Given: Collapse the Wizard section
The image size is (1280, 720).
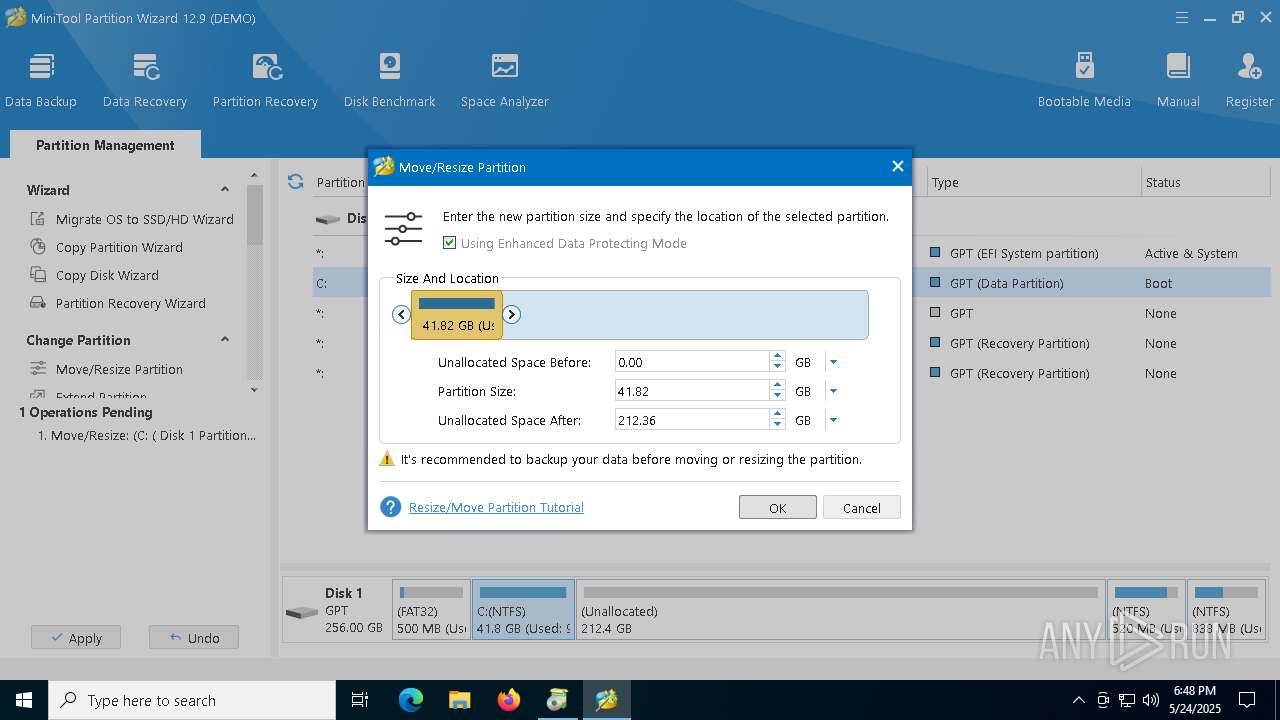Looking at the screenshot, I should click(225, 190).
